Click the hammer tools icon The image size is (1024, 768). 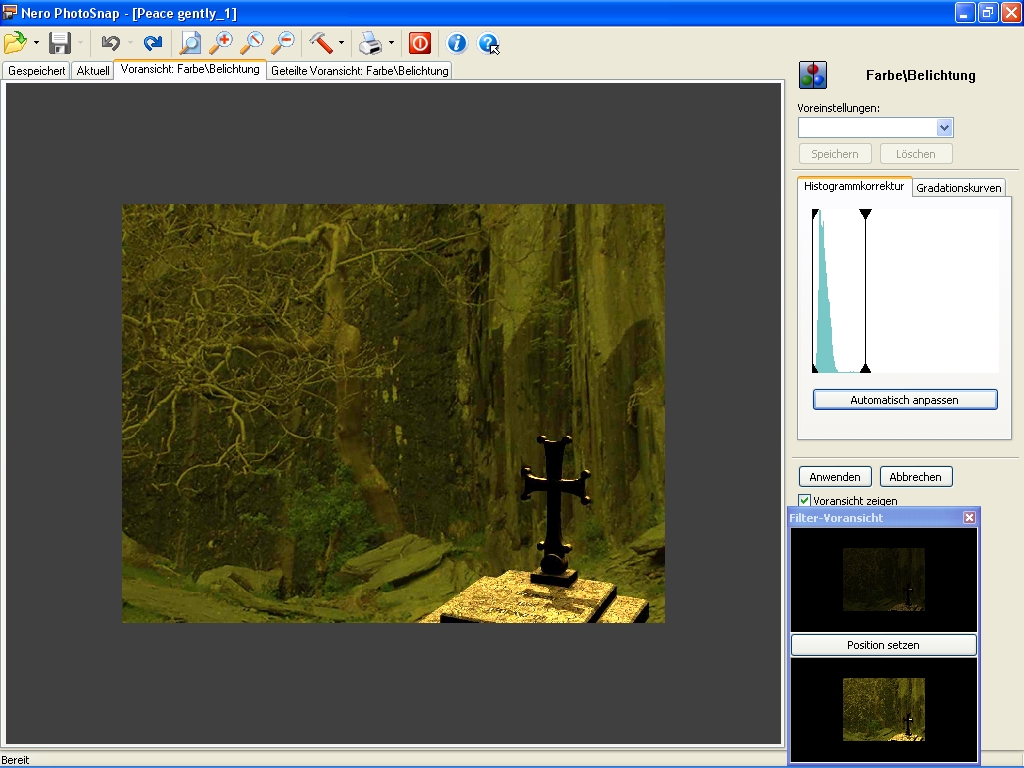(x=321, y=43)
